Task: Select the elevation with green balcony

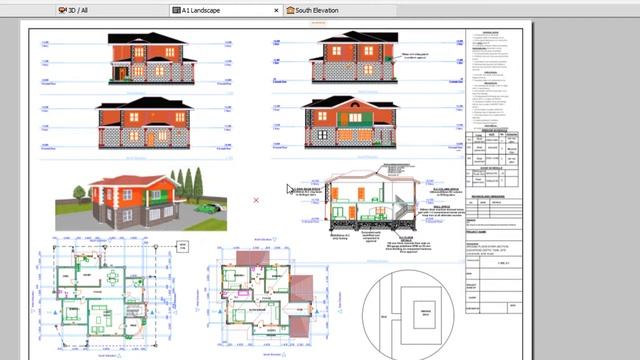Action: [x=350, y=122]
